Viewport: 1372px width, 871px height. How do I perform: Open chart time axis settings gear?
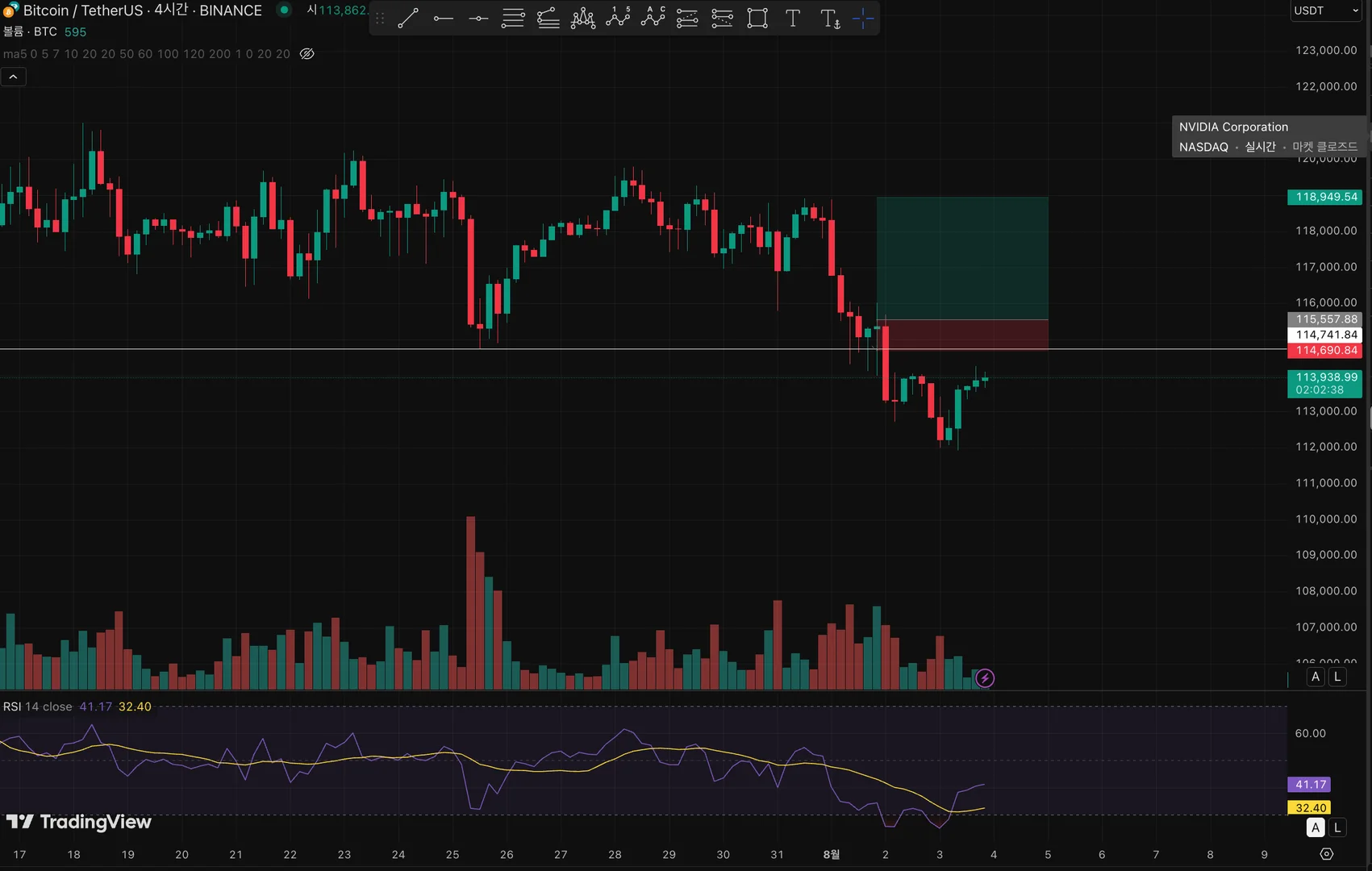1327,854
